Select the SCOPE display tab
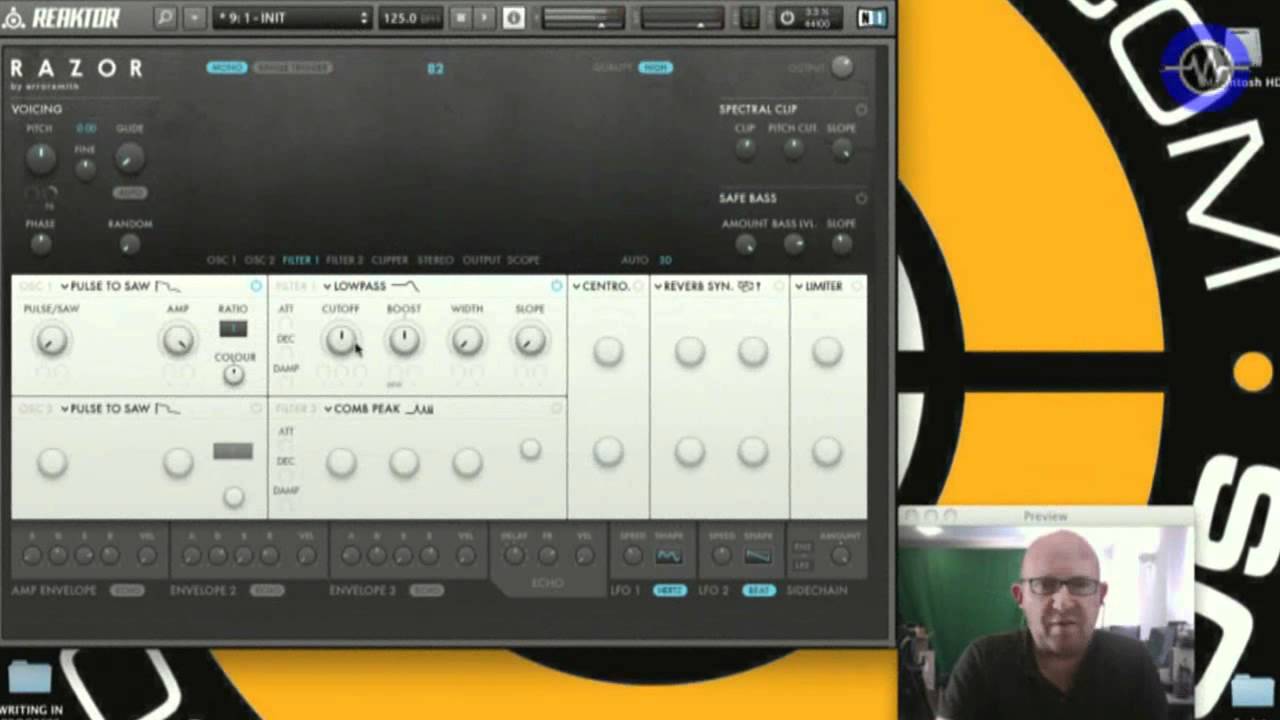 point(523,260)
